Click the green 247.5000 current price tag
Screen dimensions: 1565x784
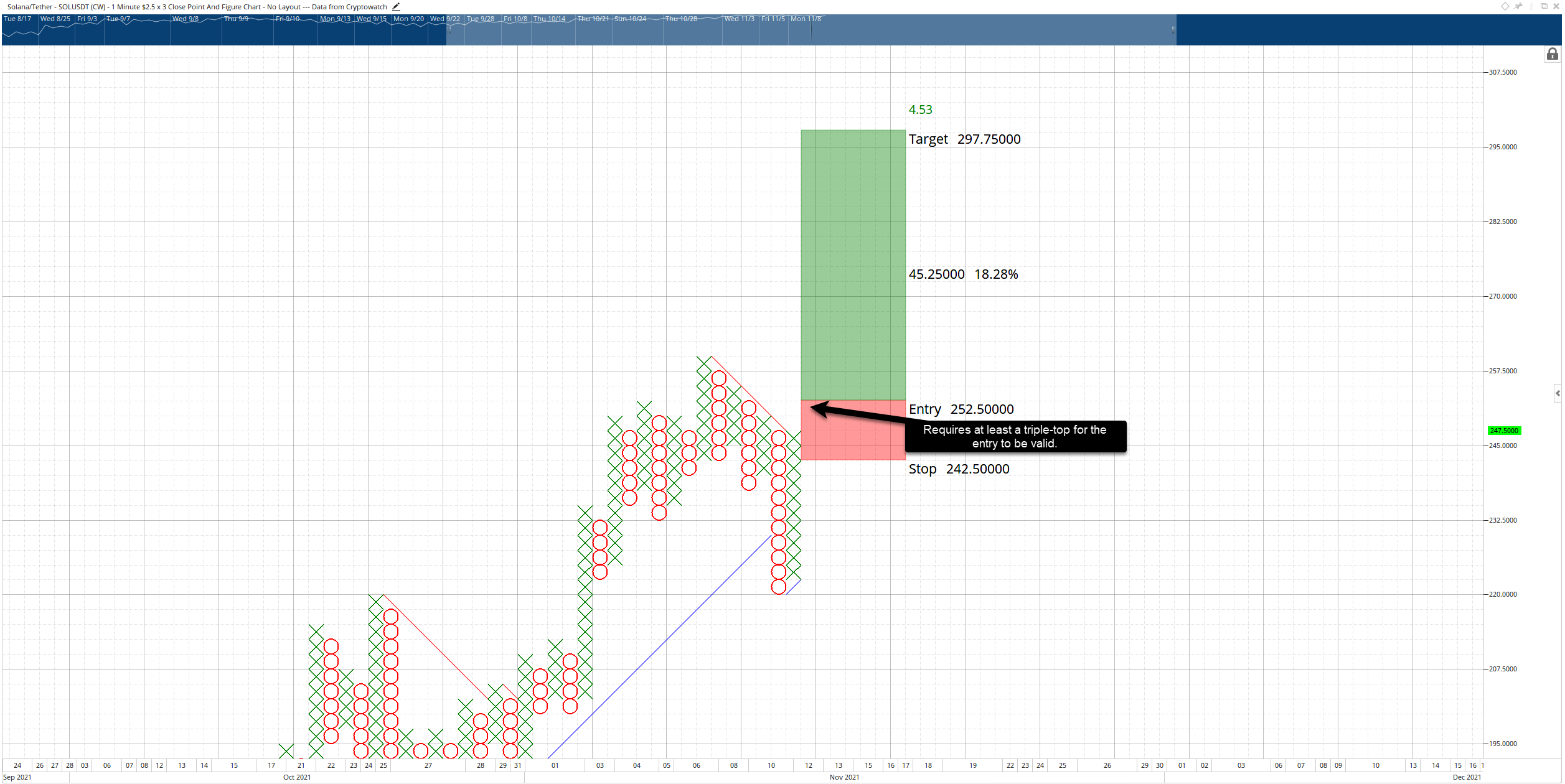(x=1504, y=431)
